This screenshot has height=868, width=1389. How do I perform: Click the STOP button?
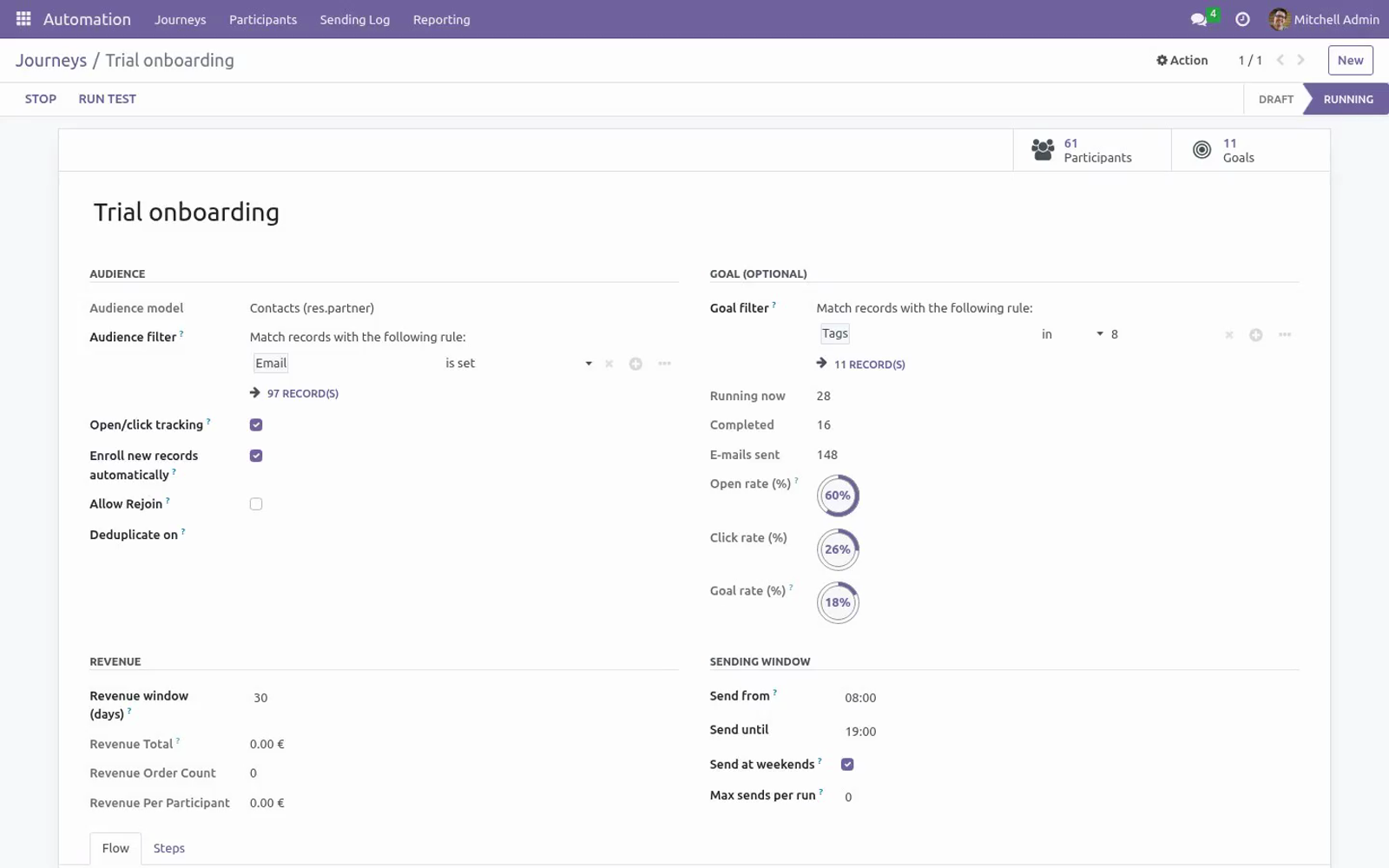coord(41,99)
